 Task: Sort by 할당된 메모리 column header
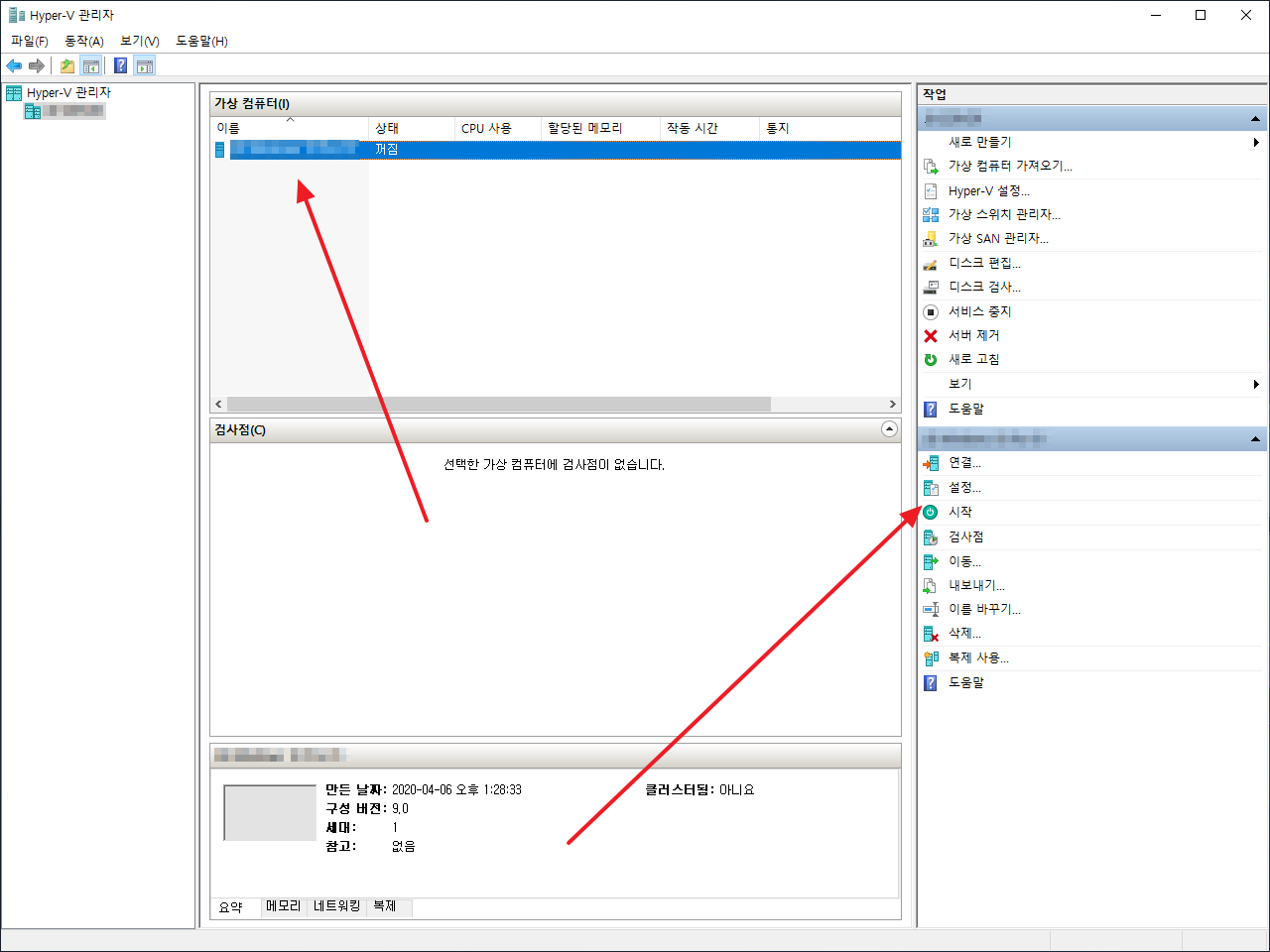pyautogui.click(x=600, y=128)
